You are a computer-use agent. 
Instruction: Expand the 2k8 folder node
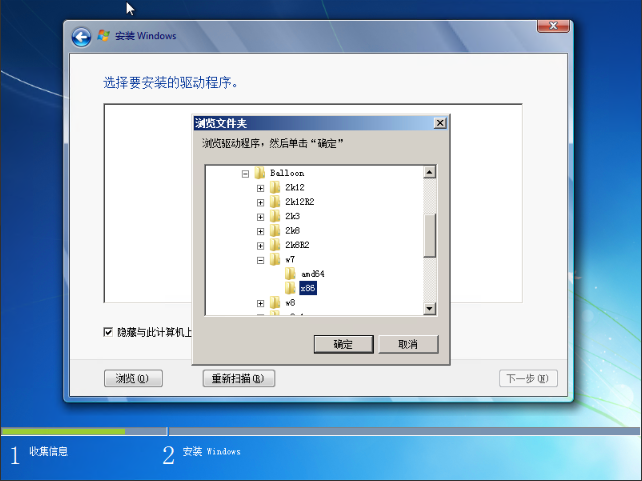[260, 231]
